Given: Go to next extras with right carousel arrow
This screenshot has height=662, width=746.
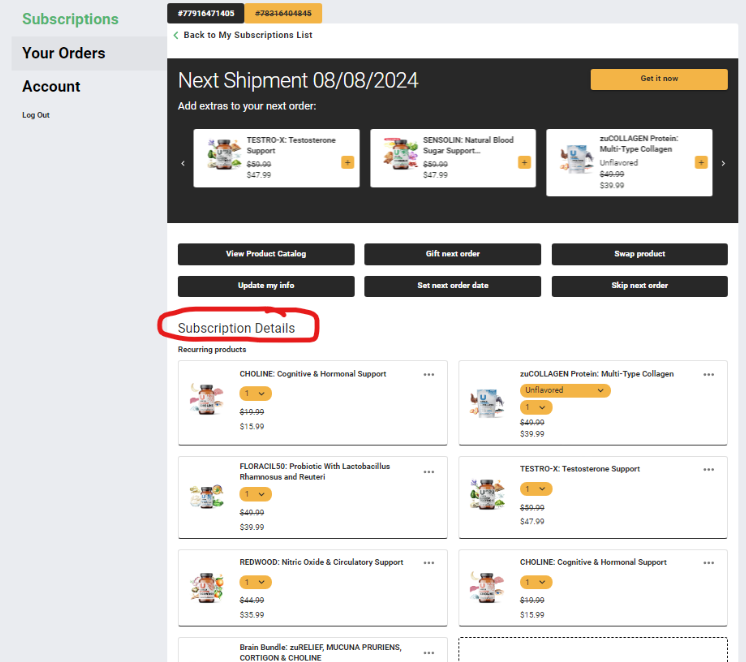Looking at the screenshot, I should tap(723, 163).
